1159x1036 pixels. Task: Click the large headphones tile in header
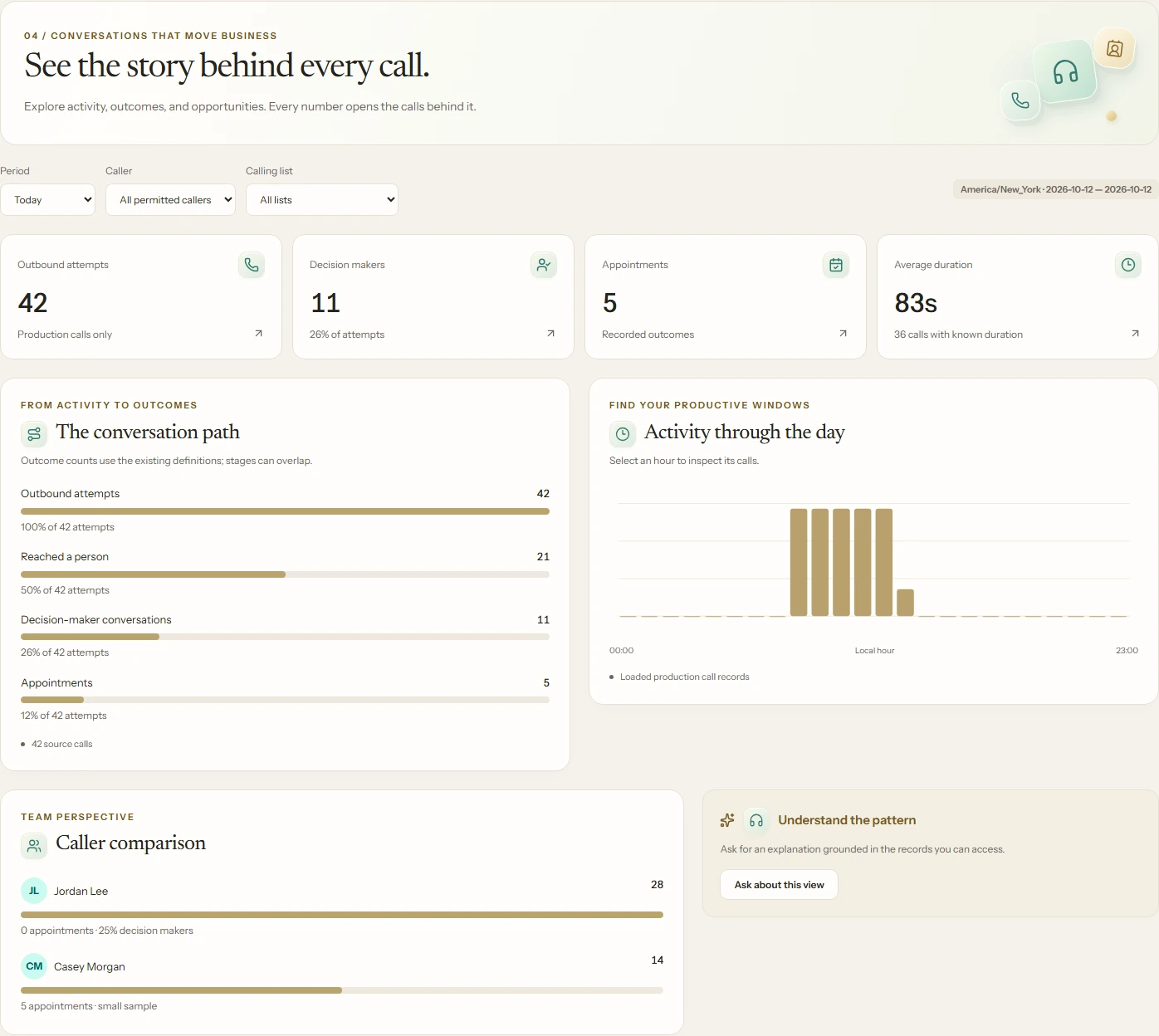1065,72
